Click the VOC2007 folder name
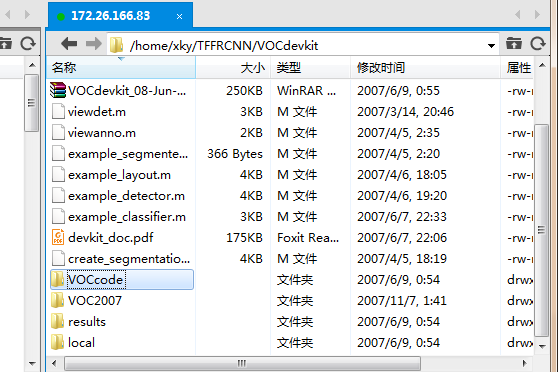Image resolution: width=558 pixels, height=372 pixels. (x=95, y=301)
